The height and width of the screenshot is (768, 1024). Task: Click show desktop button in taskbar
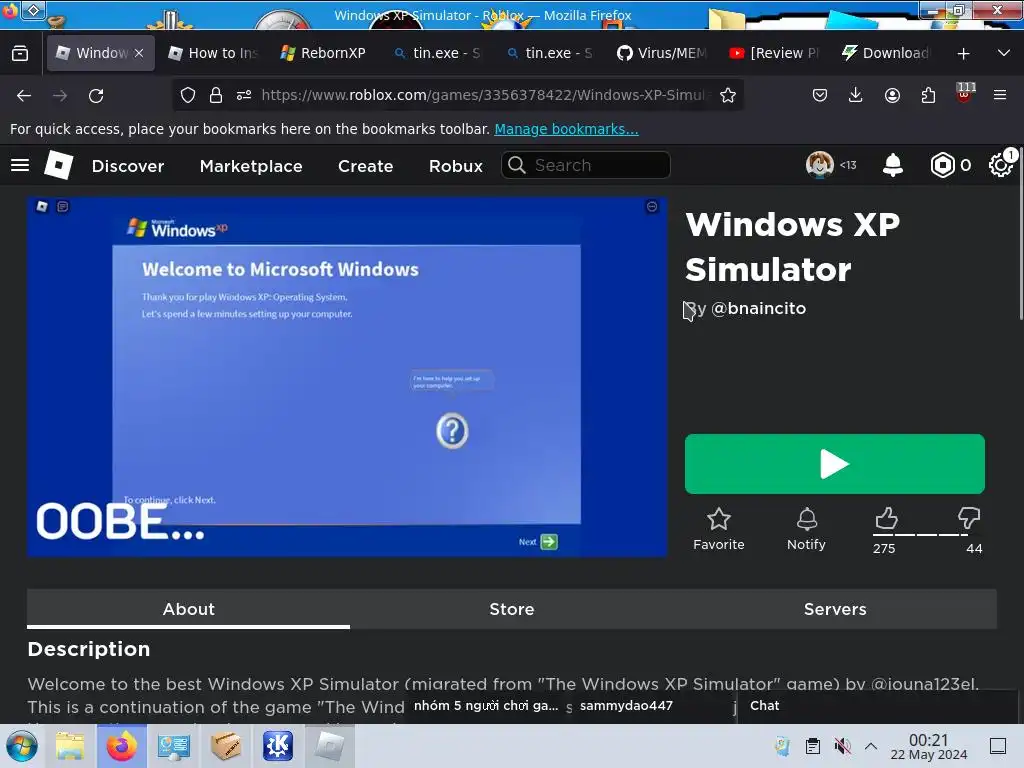tap(998, 746)
